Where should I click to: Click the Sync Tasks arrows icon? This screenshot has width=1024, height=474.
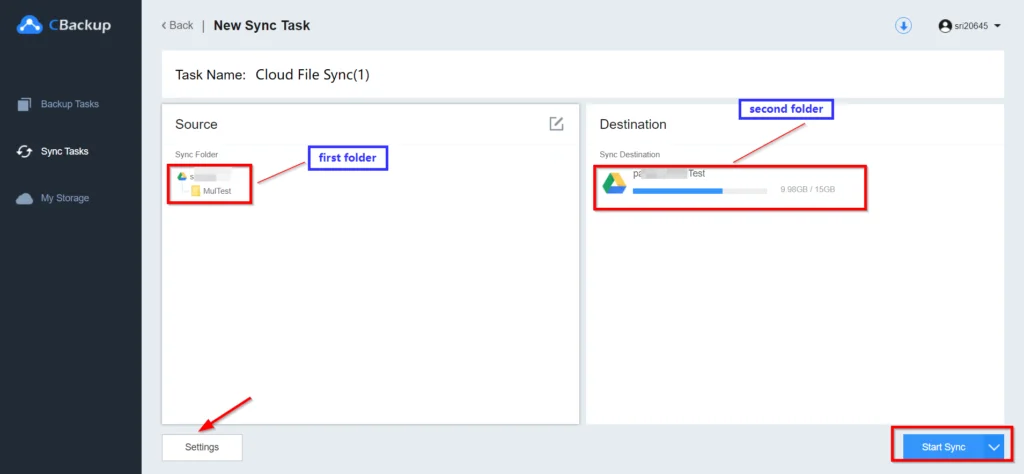click(x=24, y=151)
